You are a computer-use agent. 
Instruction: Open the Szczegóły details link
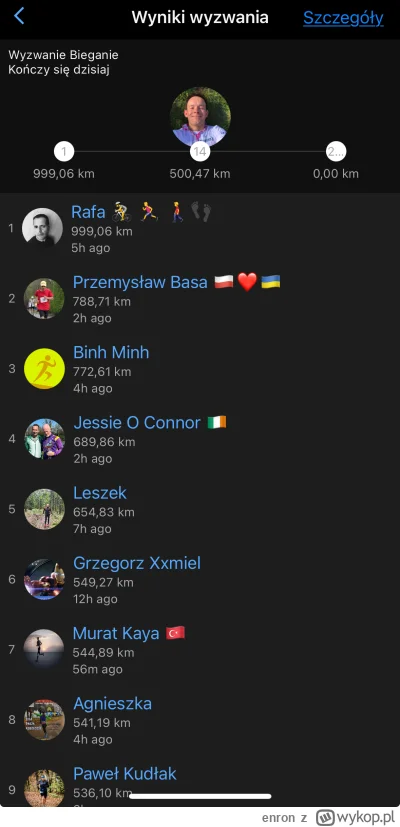343,17
